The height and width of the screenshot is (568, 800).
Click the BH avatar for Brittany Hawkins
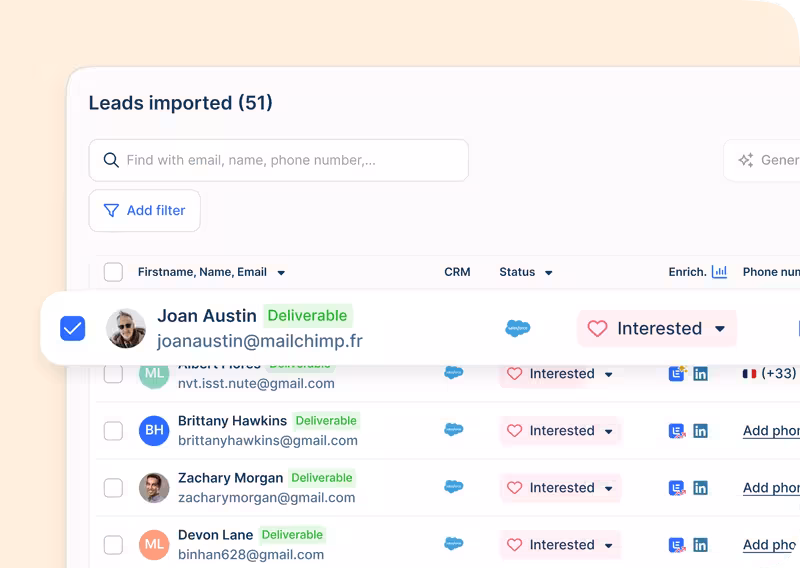153,431
